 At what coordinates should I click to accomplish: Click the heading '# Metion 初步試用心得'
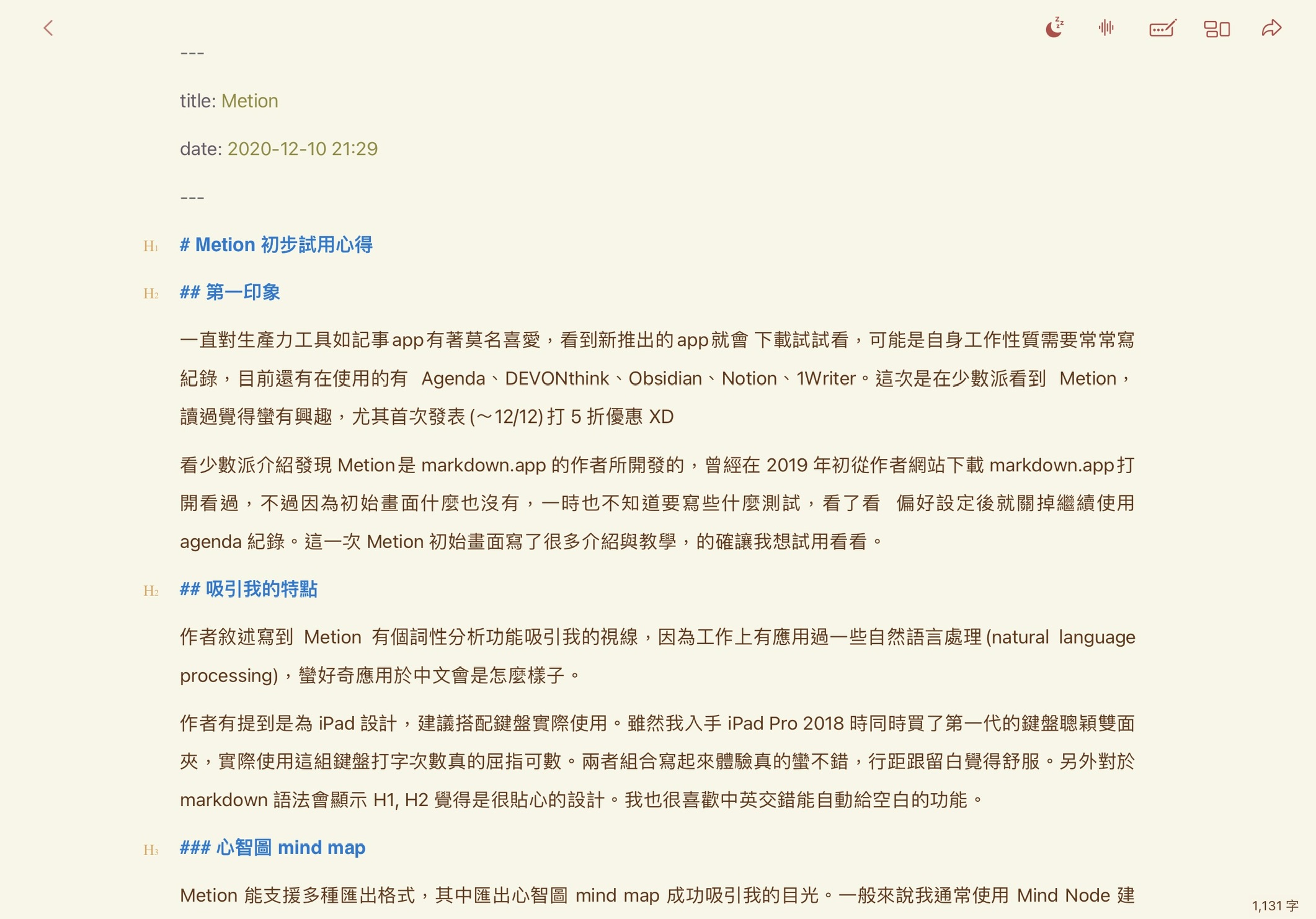click(276, 245)
